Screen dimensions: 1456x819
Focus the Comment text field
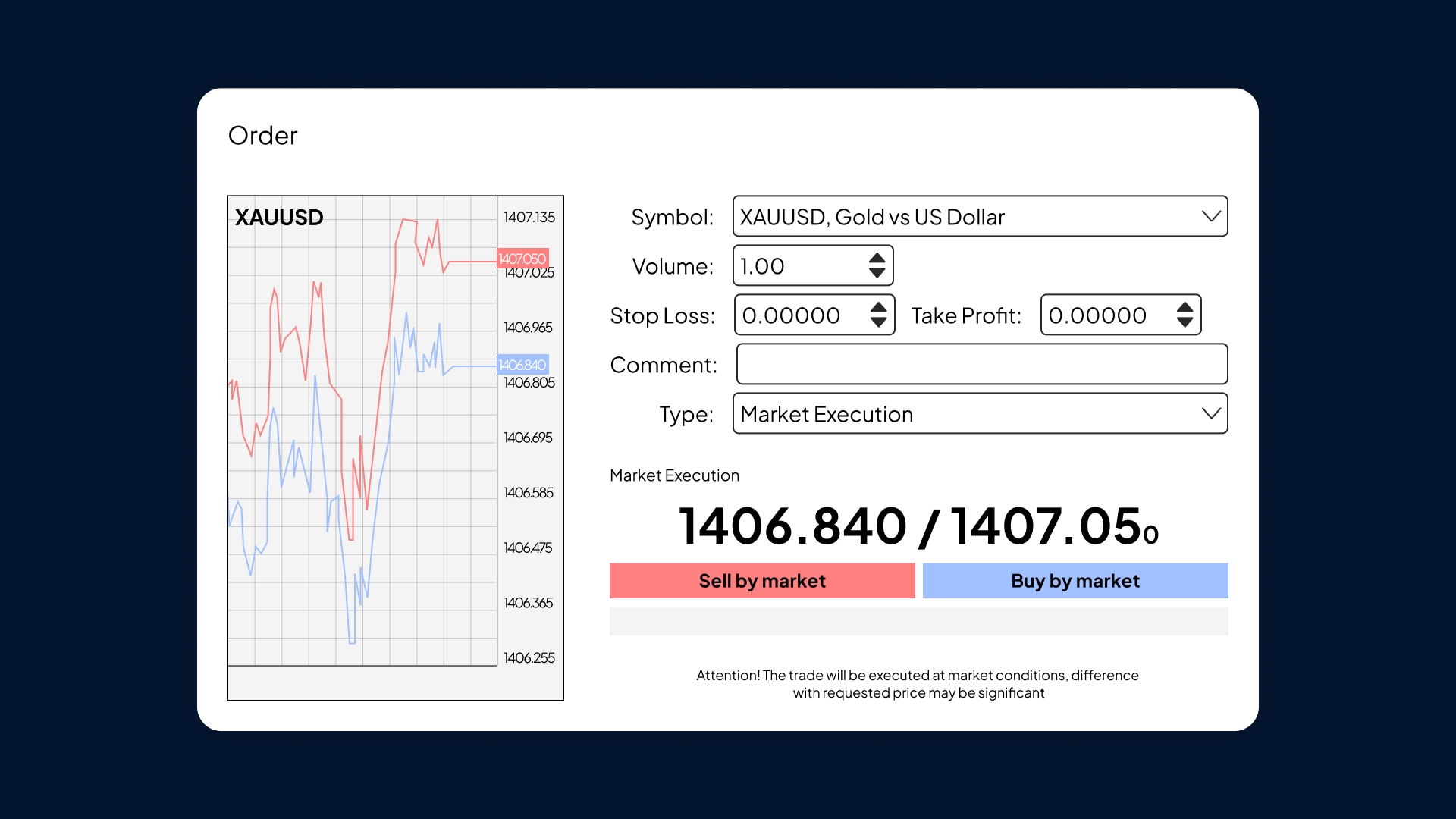[x=981, y=364]
